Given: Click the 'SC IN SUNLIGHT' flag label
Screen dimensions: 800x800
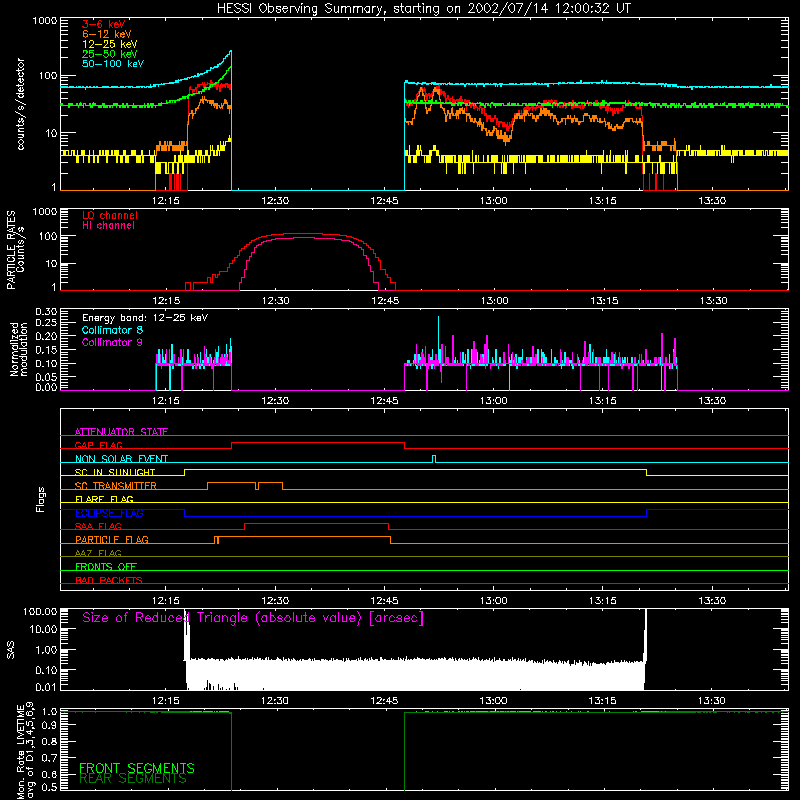Looking at the screenshot, I should [x=115, y=472].
